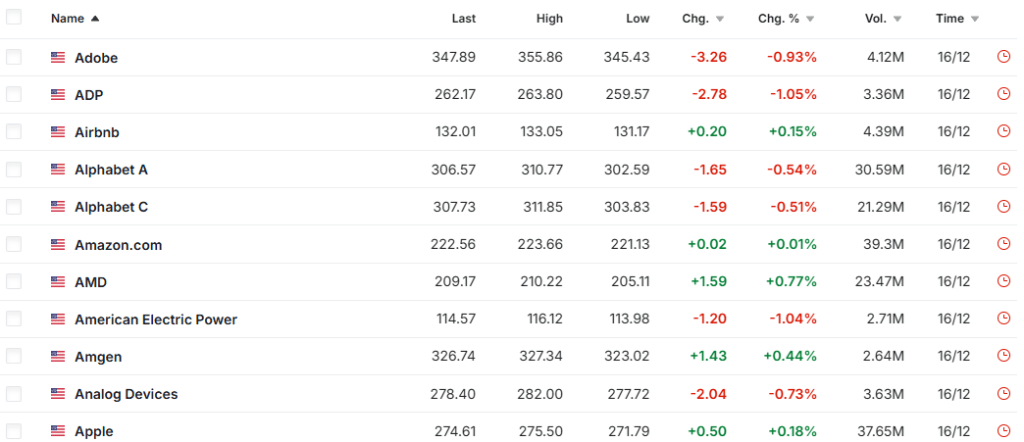Click the clock icon in AMD row
Image resolution: width=1024 pixels, height=442 pixels.
click(1004, 282)
